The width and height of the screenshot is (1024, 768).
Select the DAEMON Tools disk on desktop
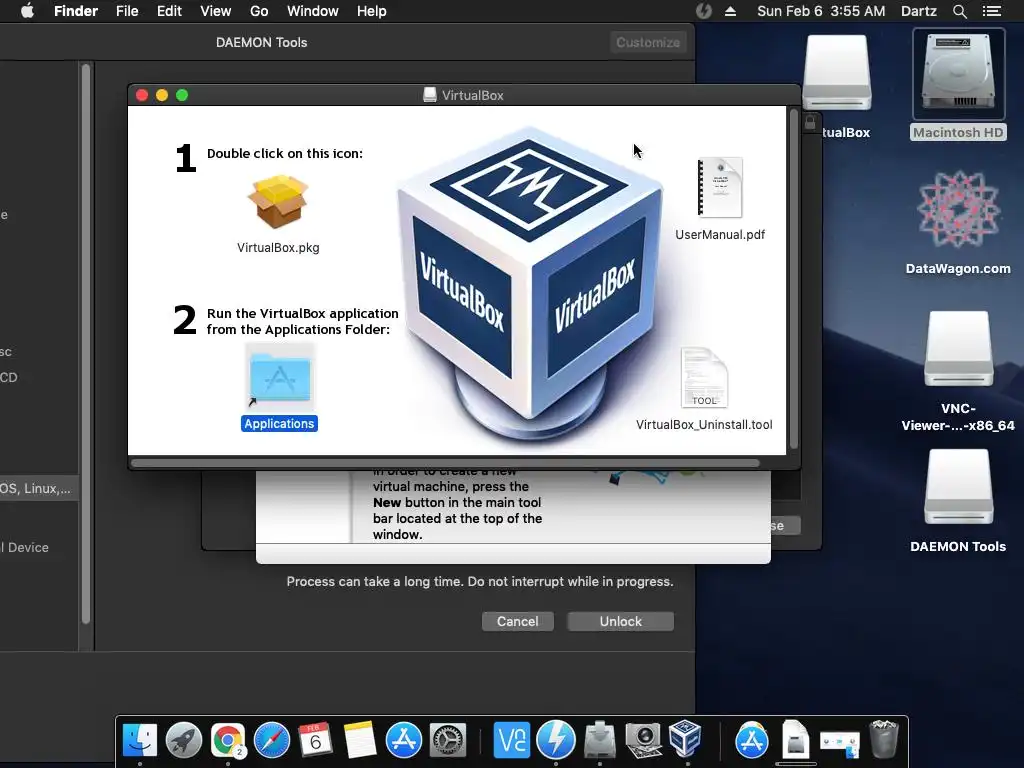pos(958,487)
